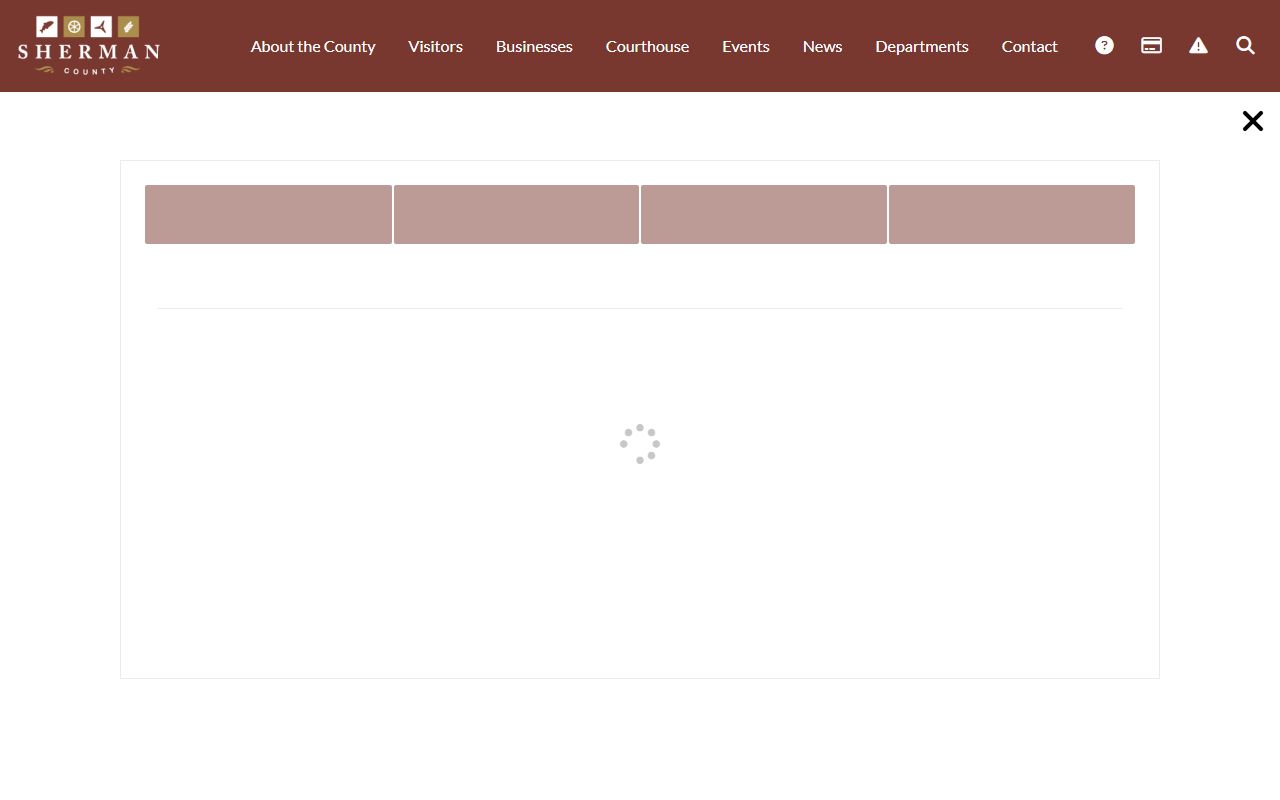Open the About the County menu
The height and width of the screenshot is (800, 1280).
click(x=313, y=46)
